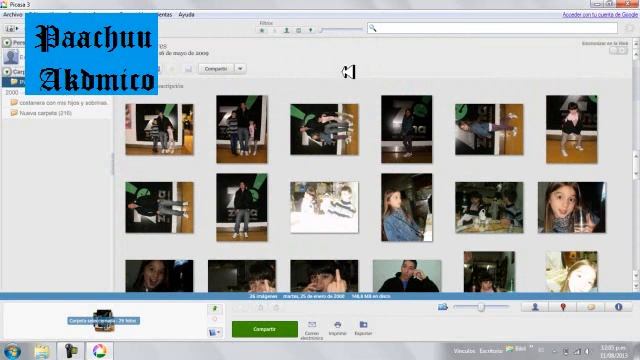The width and height of the screenshot is (640, 360).
Task: Toggle the geotagged photos filter
Action: (x=311, y=30)
